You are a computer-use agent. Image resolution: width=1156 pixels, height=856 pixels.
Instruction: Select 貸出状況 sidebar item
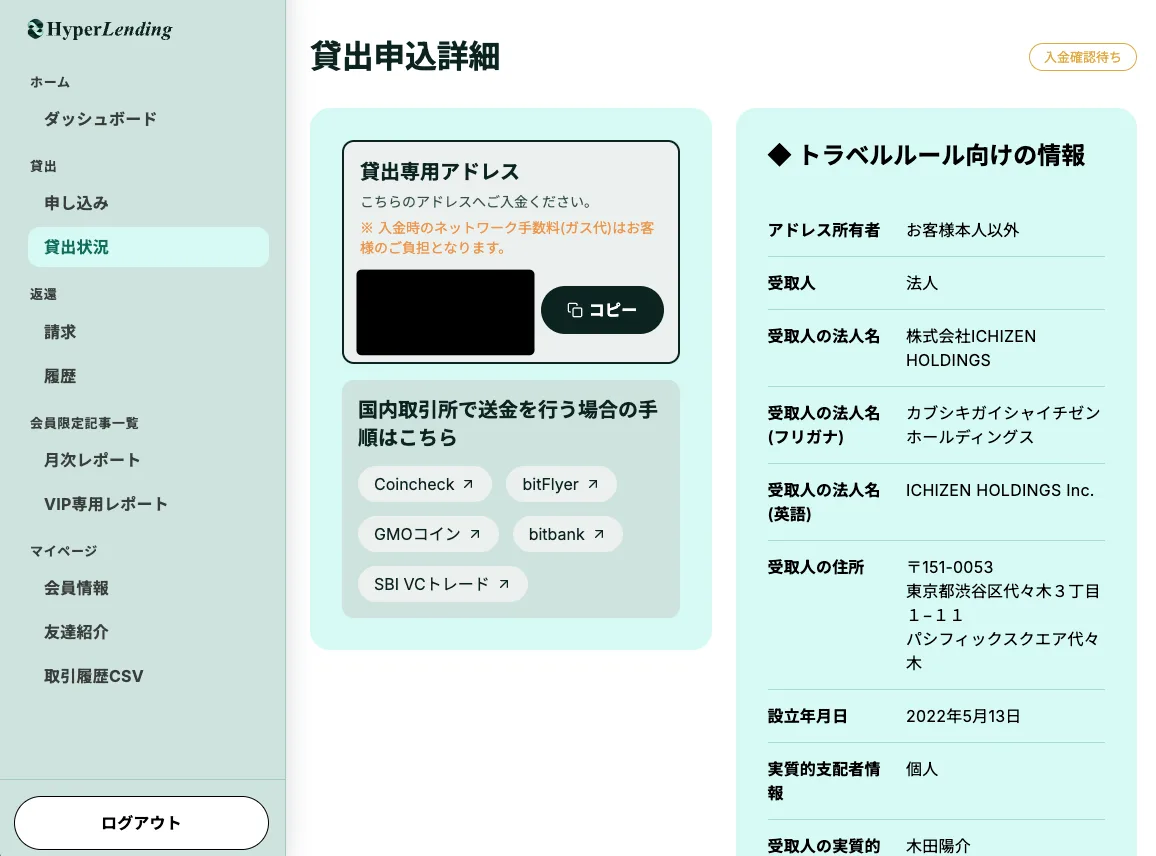(148, 247)
